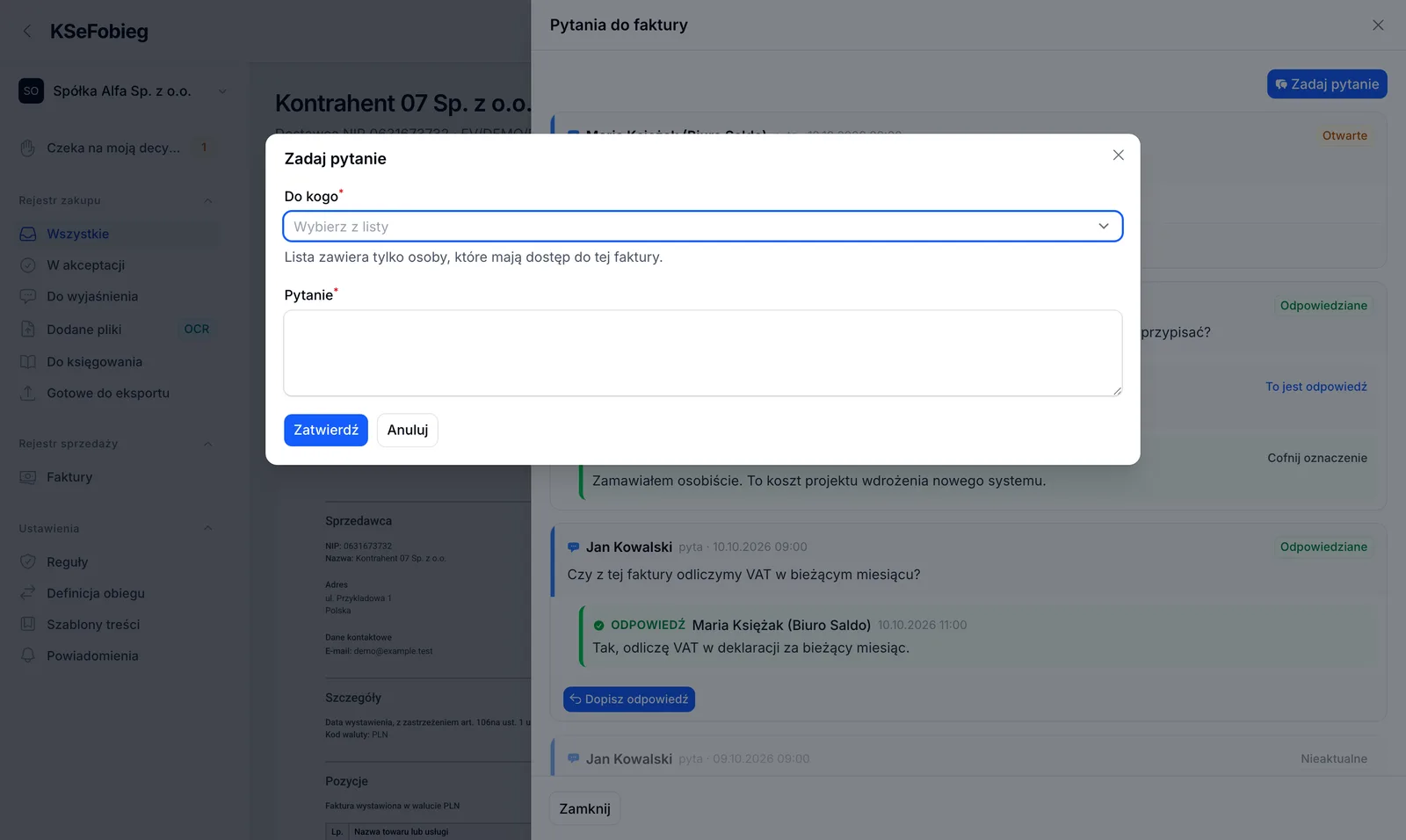
Task: Open W akceptacji checkmark icon
Action: point(28,264)
